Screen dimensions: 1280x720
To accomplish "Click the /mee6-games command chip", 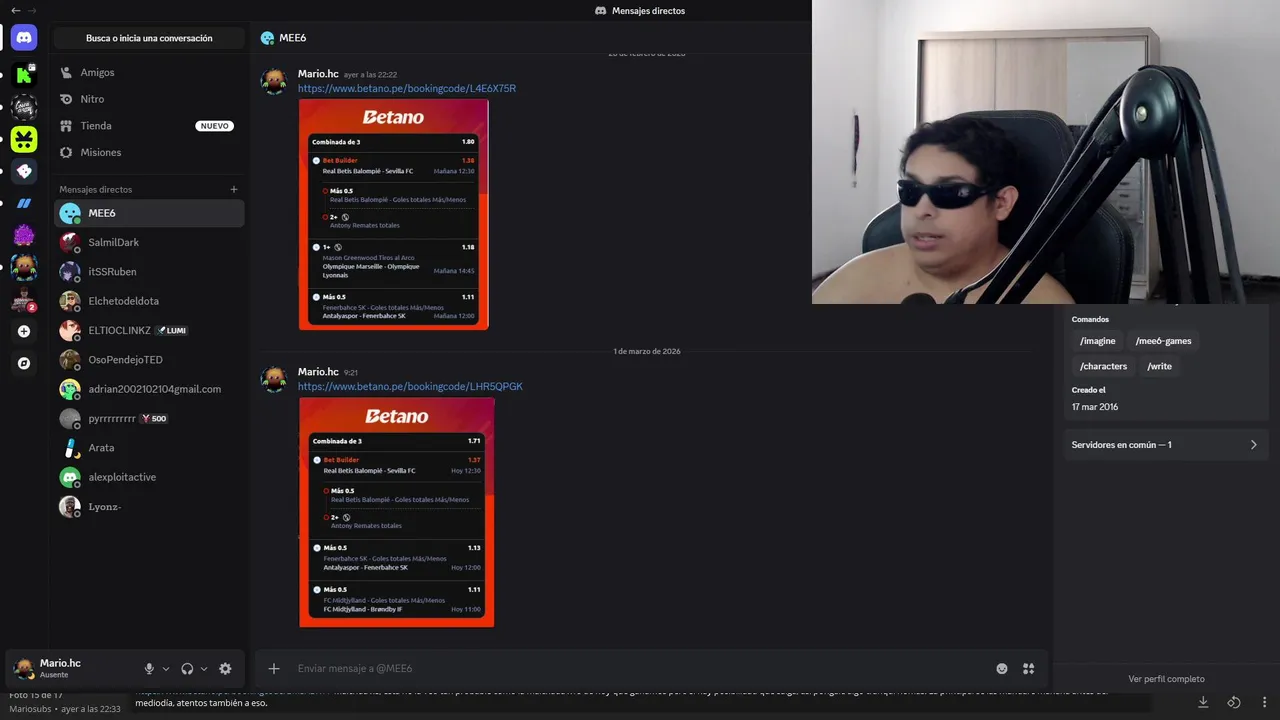I will [1163, 341].
